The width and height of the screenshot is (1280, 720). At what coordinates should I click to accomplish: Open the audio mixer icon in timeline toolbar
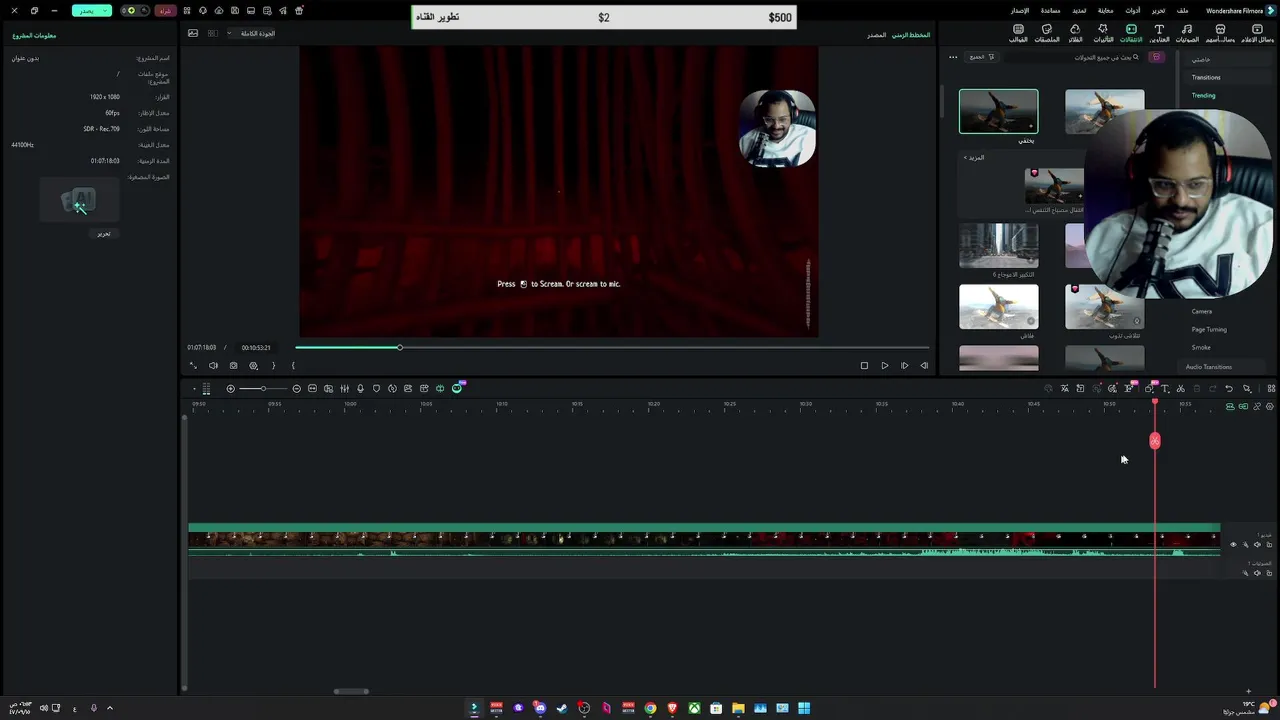[x=344, y=389]
